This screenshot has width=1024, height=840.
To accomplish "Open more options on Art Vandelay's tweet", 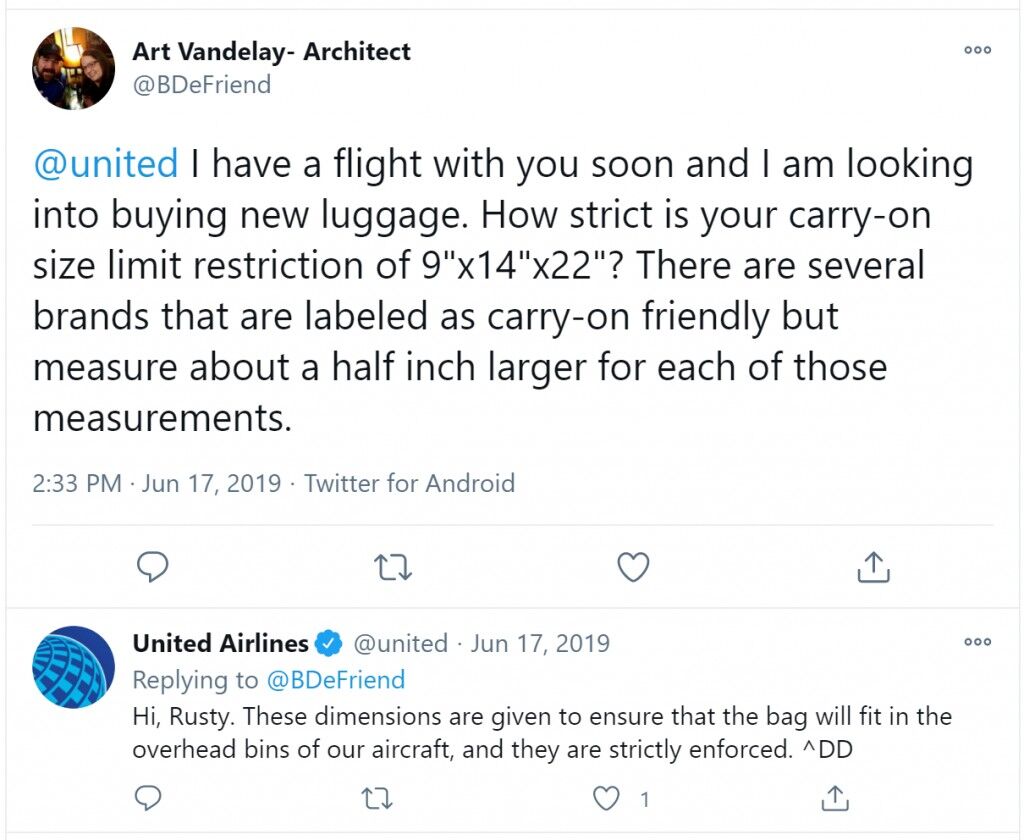I will (978, 50).
